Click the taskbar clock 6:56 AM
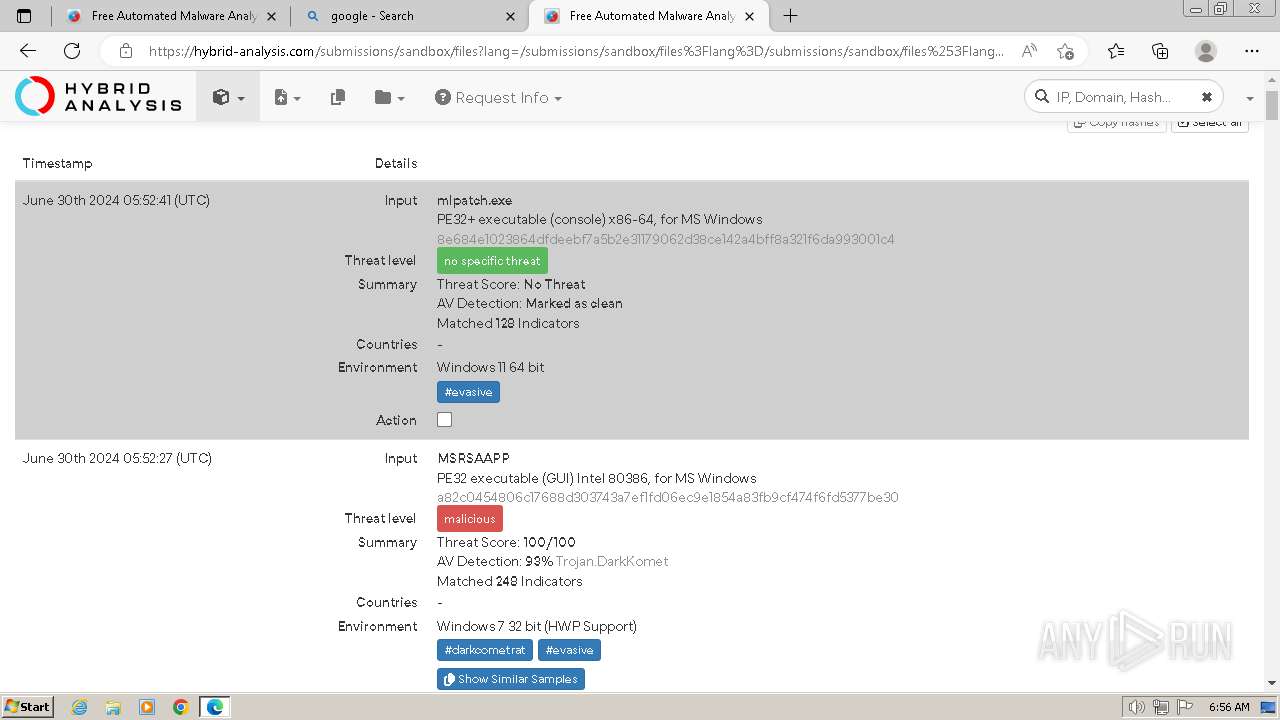This screenshot has width=1280, height=720. pos(1229,707)
